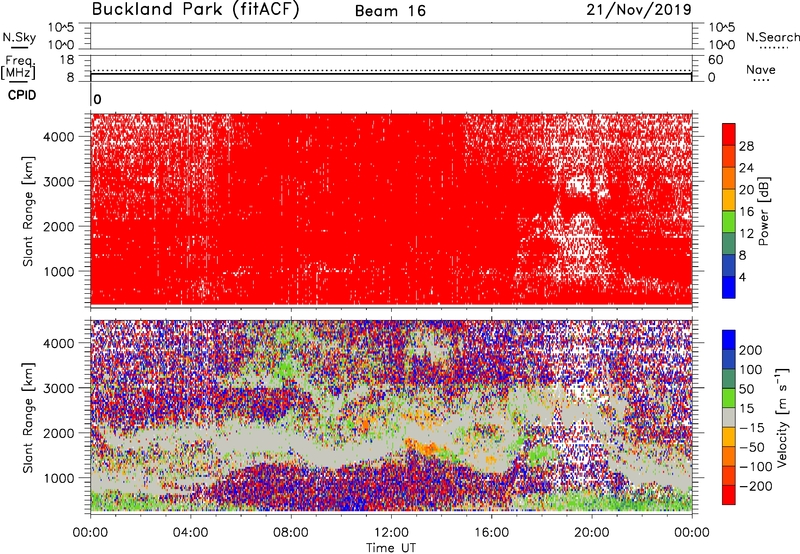
Task: Click the '-100' value on velocity colorbar
Action: tap(756, 467)
